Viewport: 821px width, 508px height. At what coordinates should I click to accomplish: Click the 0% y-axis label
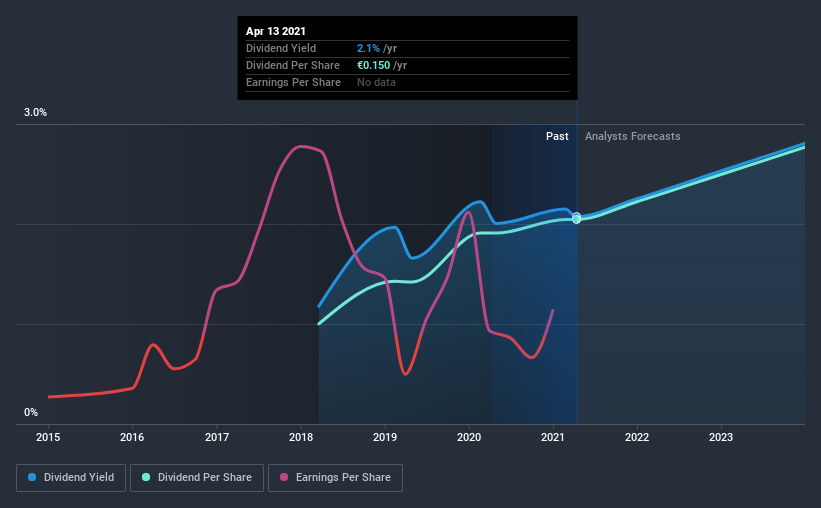(31, 413)
